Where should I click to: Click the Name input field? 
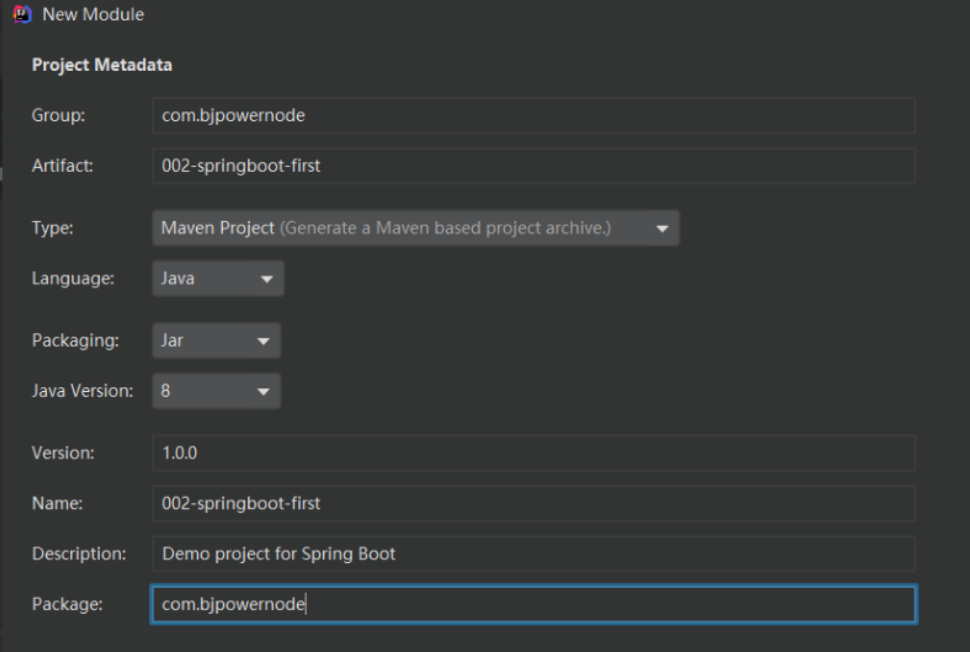tap(533, 503)
